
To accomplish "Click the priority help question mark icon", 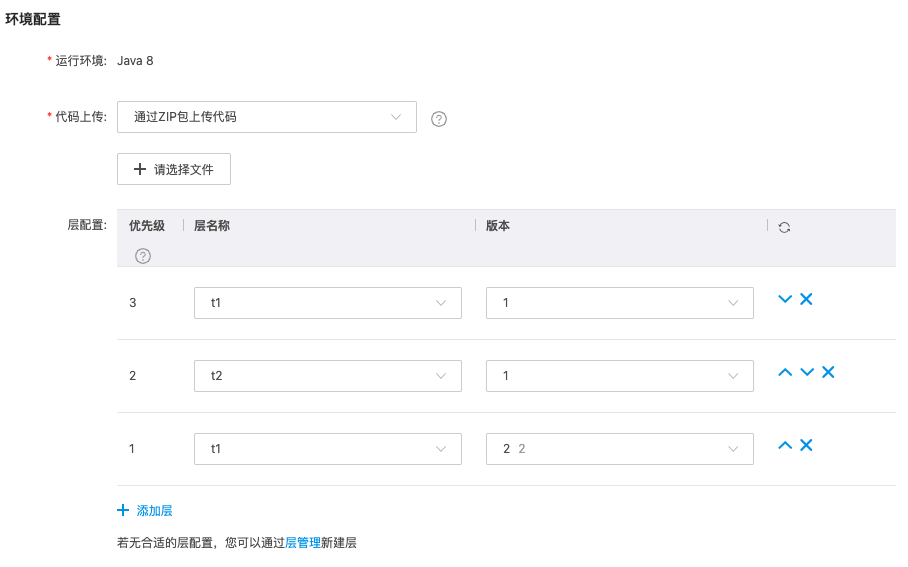I will [143, 256].
